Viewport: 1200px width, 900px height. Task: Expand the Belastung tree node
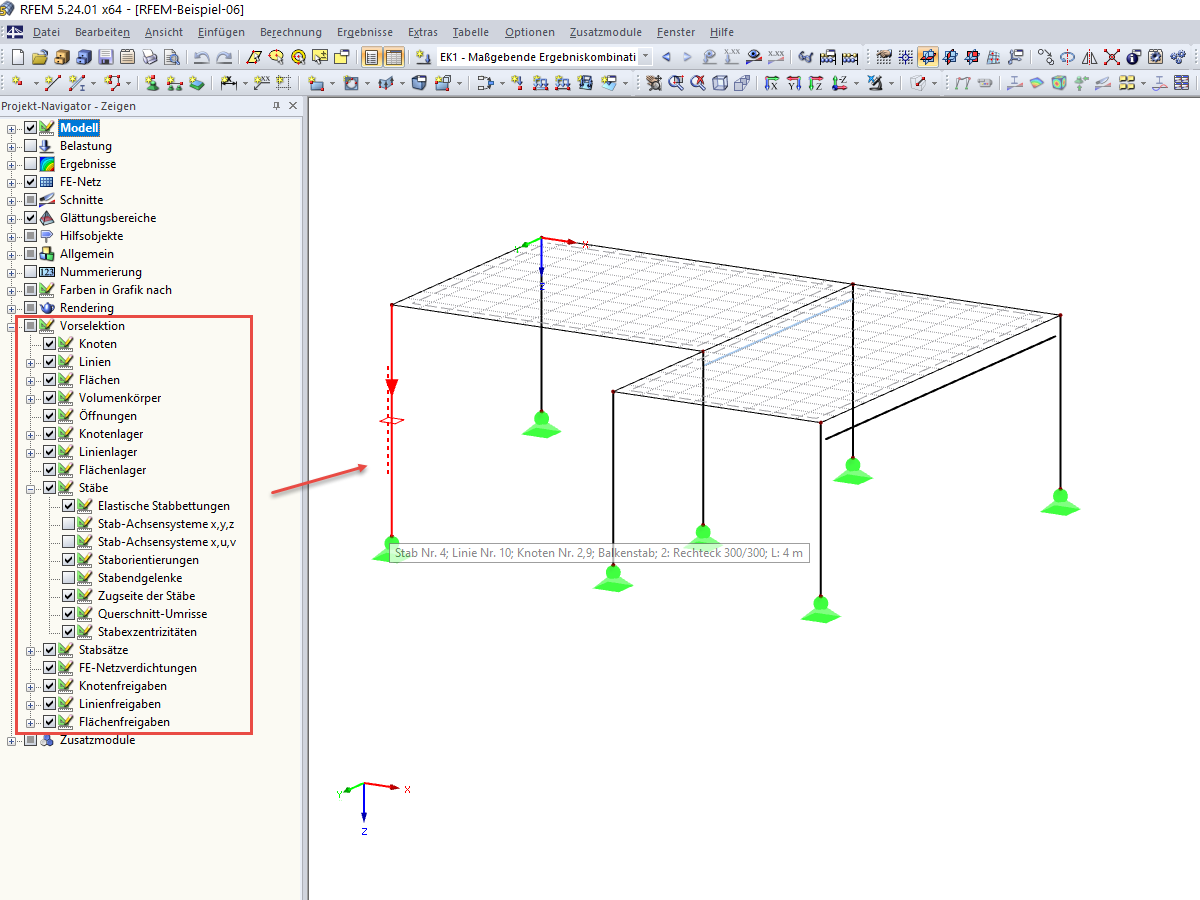12,146
